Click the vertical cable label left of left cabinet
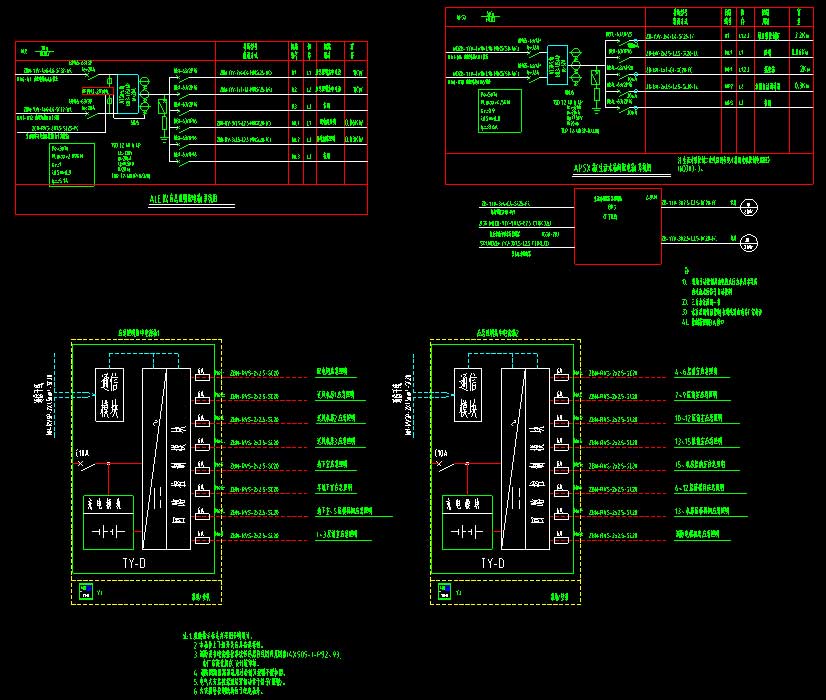 coord(43,406)
